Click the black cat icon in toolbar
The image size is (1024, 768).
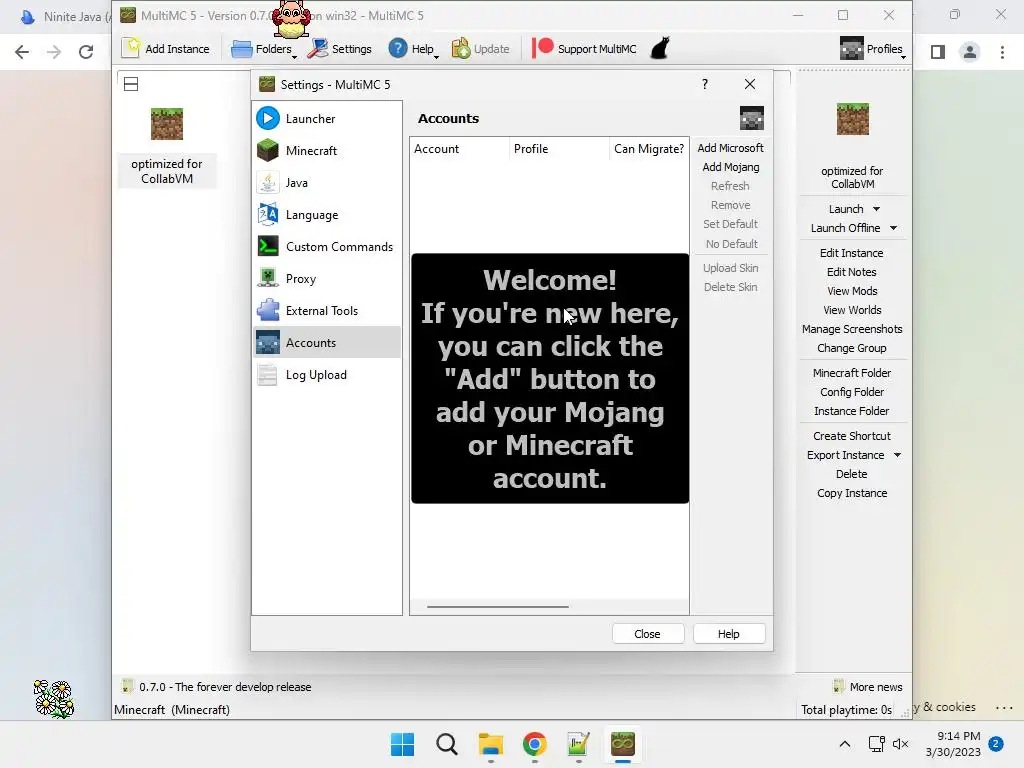(660, 49)
